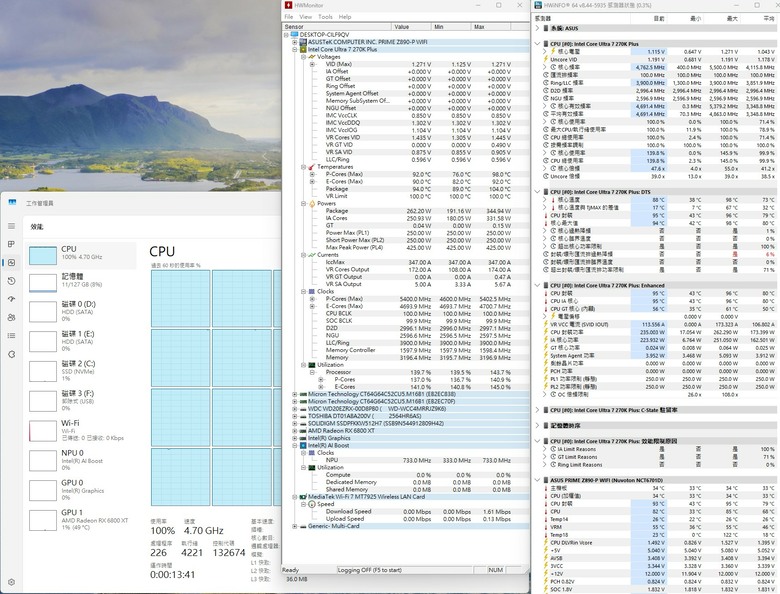Select NPU 0 Intel AI Boost entry
The width and height of the screenshot is (780, 594).
point(81,460)
